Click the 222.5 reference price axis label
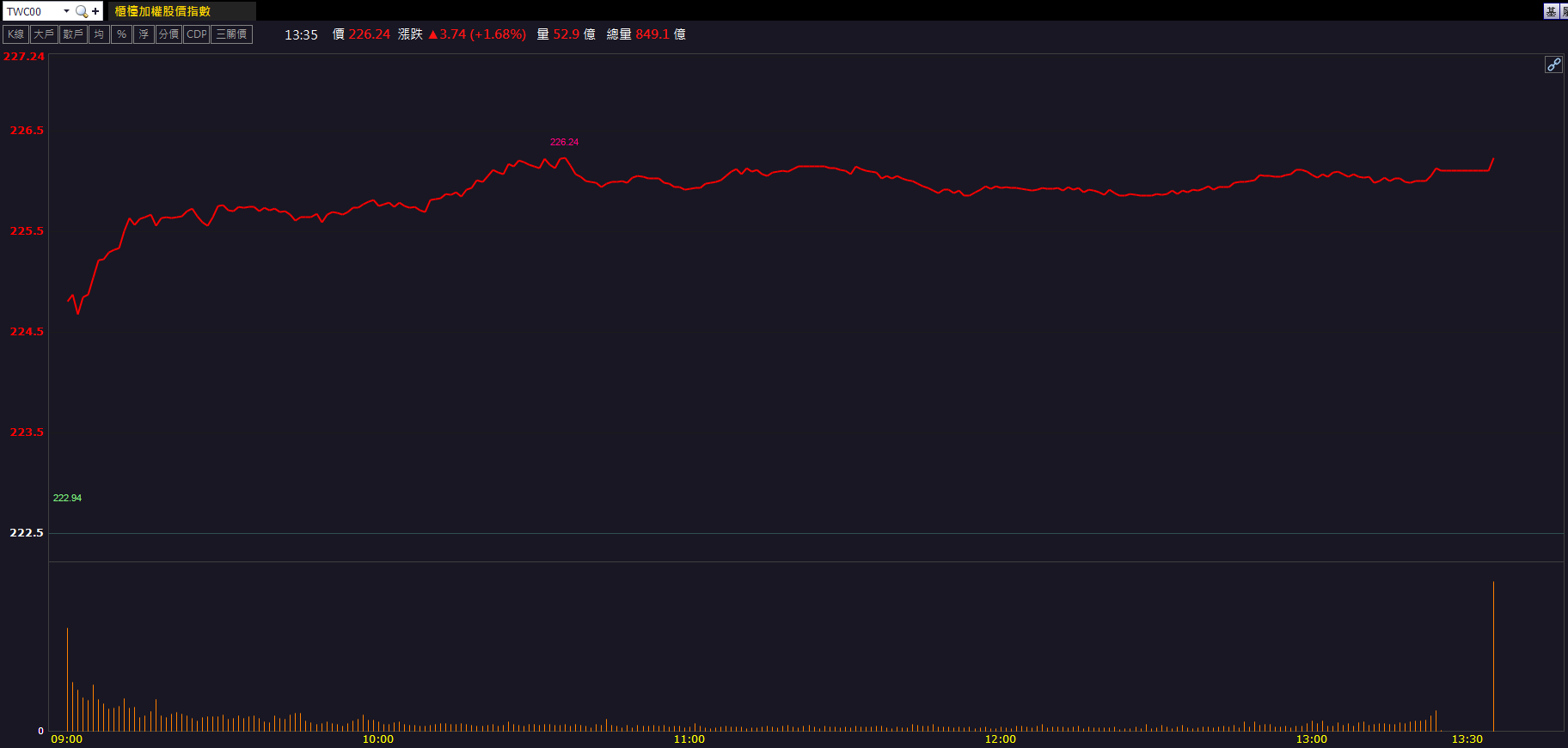 pos(27,533)
